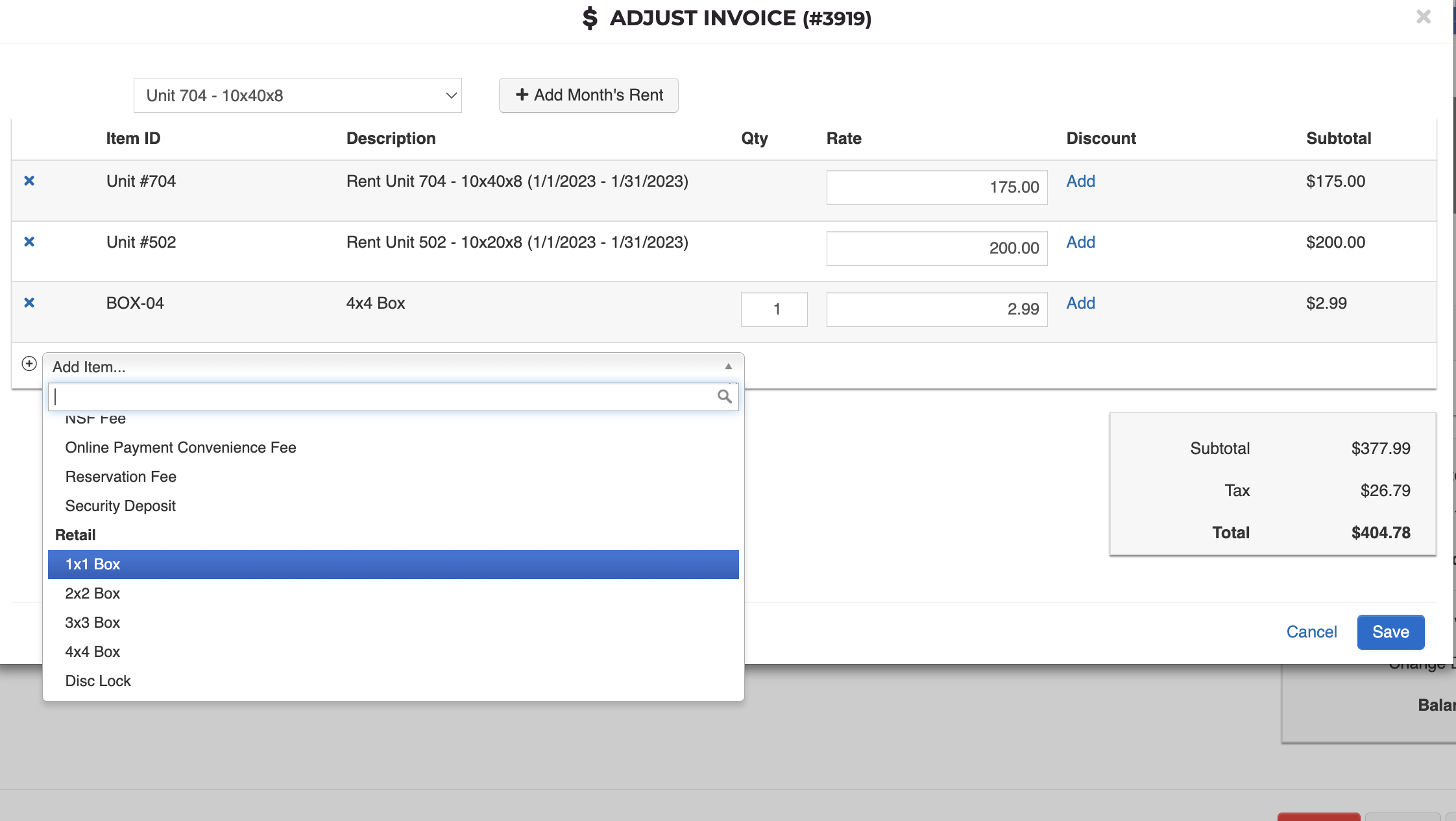Viewport: 1456px width, 821px height.
Task: Choose Security Deposit option
Action: pos(120,506)
